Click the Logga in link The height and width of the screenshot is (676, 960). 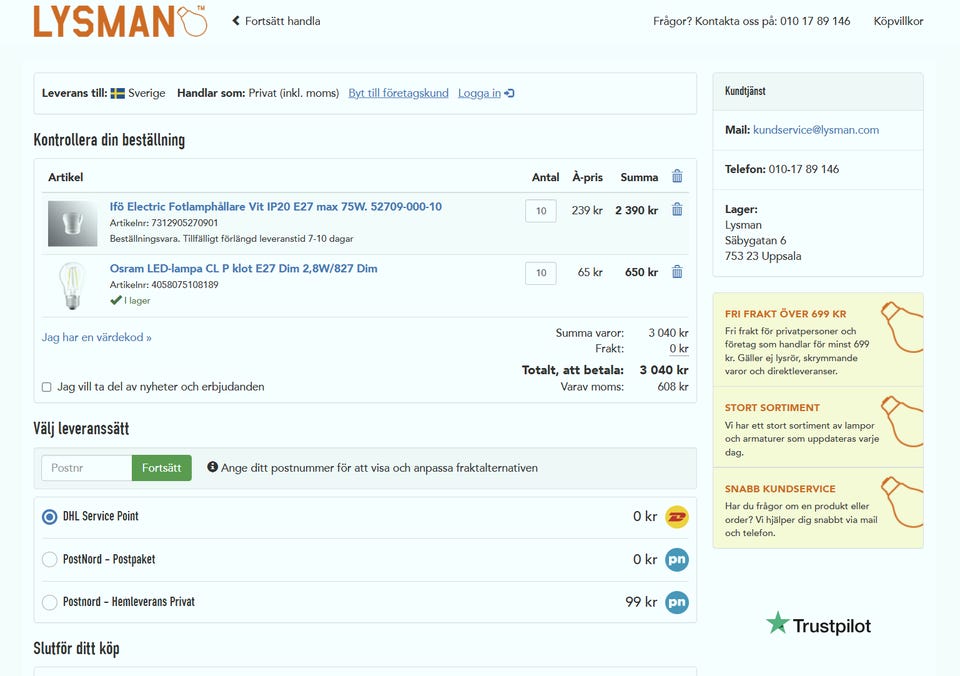coord(479,93)
